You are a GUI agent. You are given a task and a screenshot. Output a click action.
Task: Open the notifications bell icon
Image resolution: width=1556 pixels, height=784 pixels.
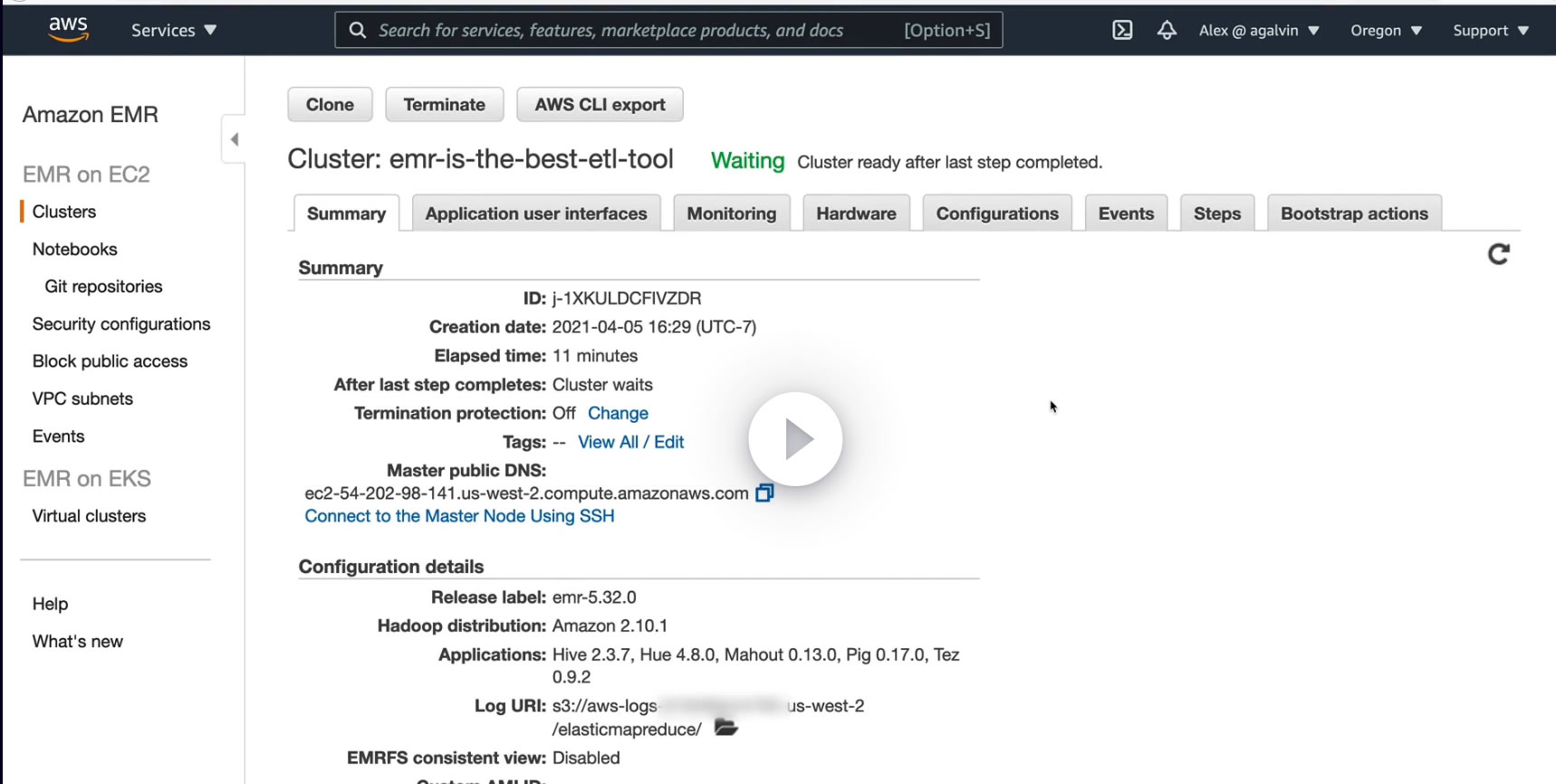pyautogui.click(x=1167, y=30)
